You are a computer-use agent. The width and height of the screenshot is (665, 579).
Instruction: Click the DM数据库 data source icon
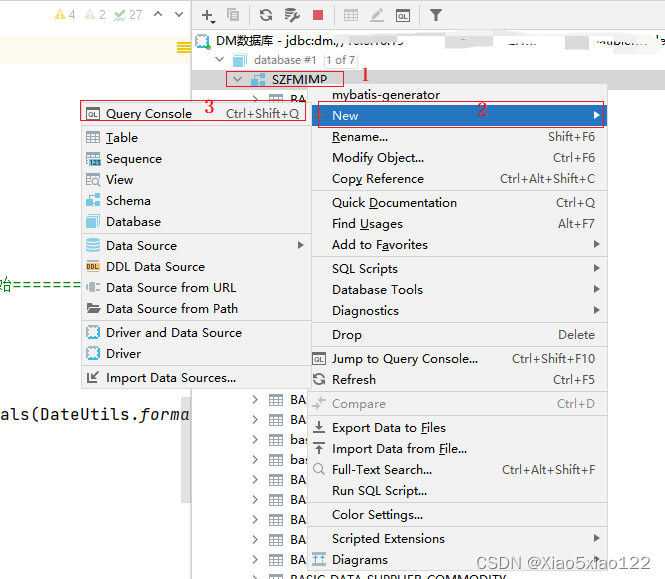pos(203,41)
